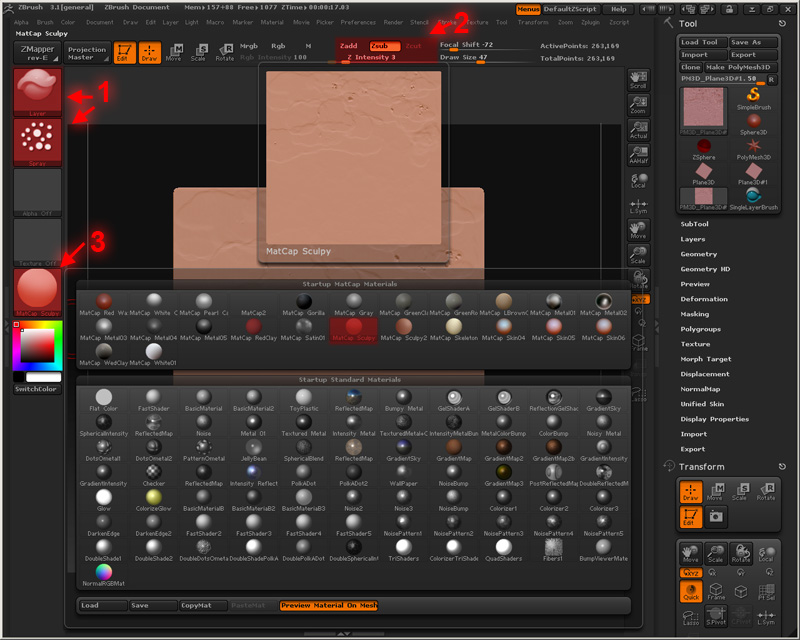Click the AAHalf antialiased half-size icon

point(638,155)
